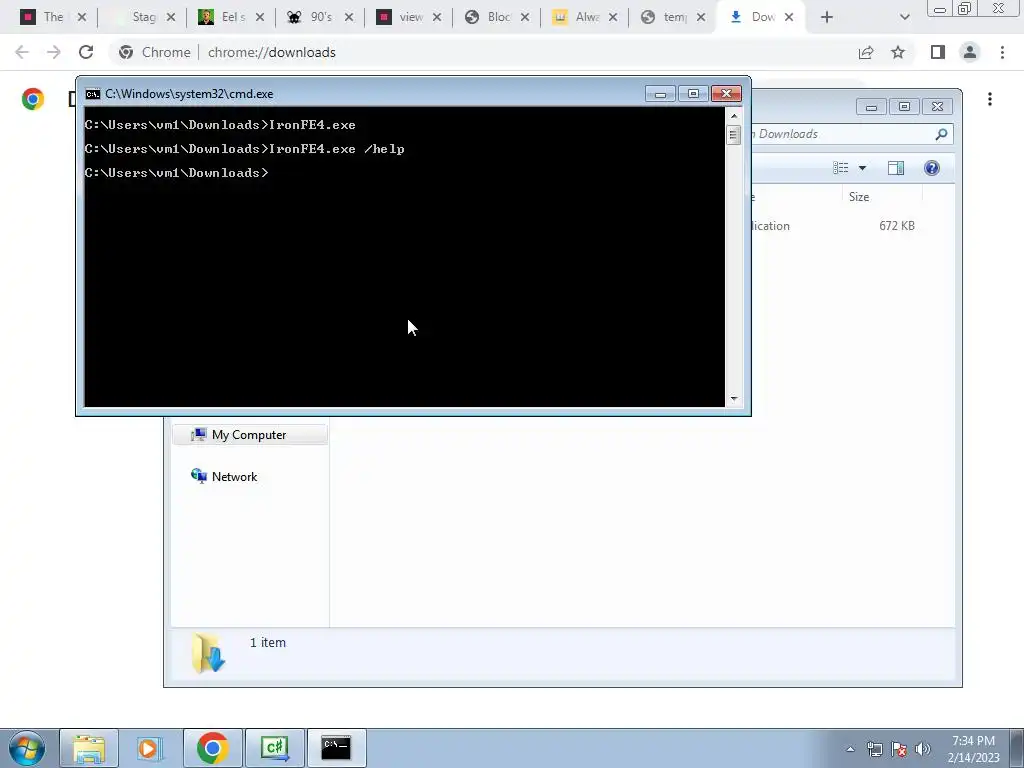Minimize the Explorer Downloads window
This screenshot has height=768, width=1024.
[x=871, y=106]
